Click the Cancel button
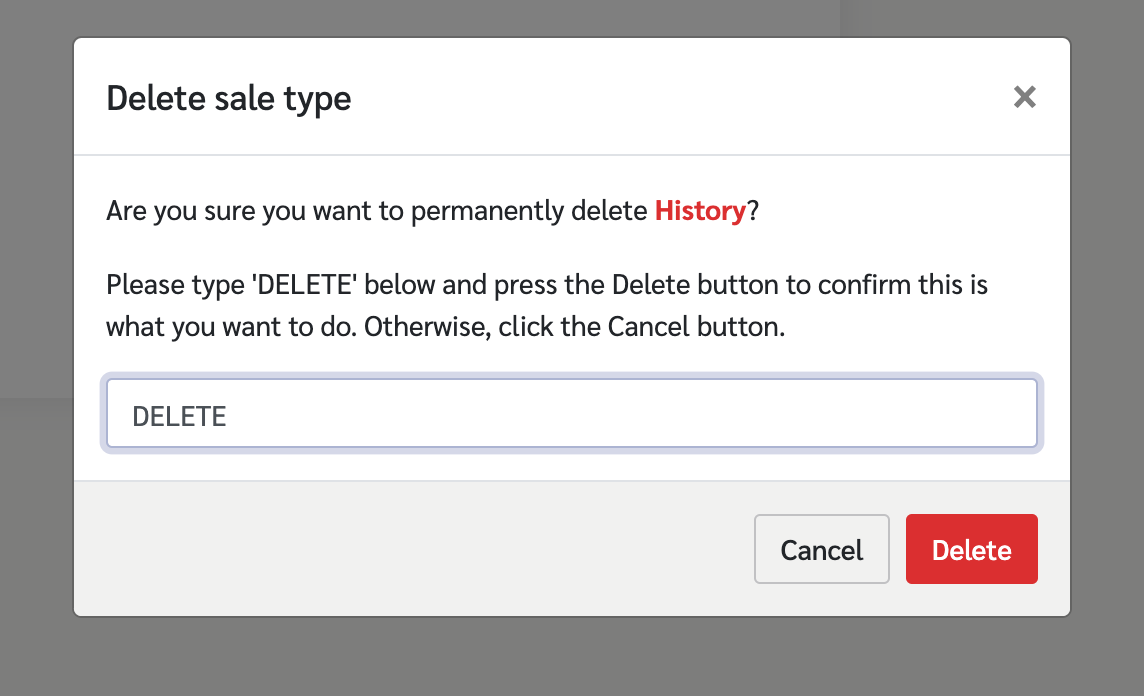Screen dimensions: 1144x696 pyautogui.click(x=822, y=549)
